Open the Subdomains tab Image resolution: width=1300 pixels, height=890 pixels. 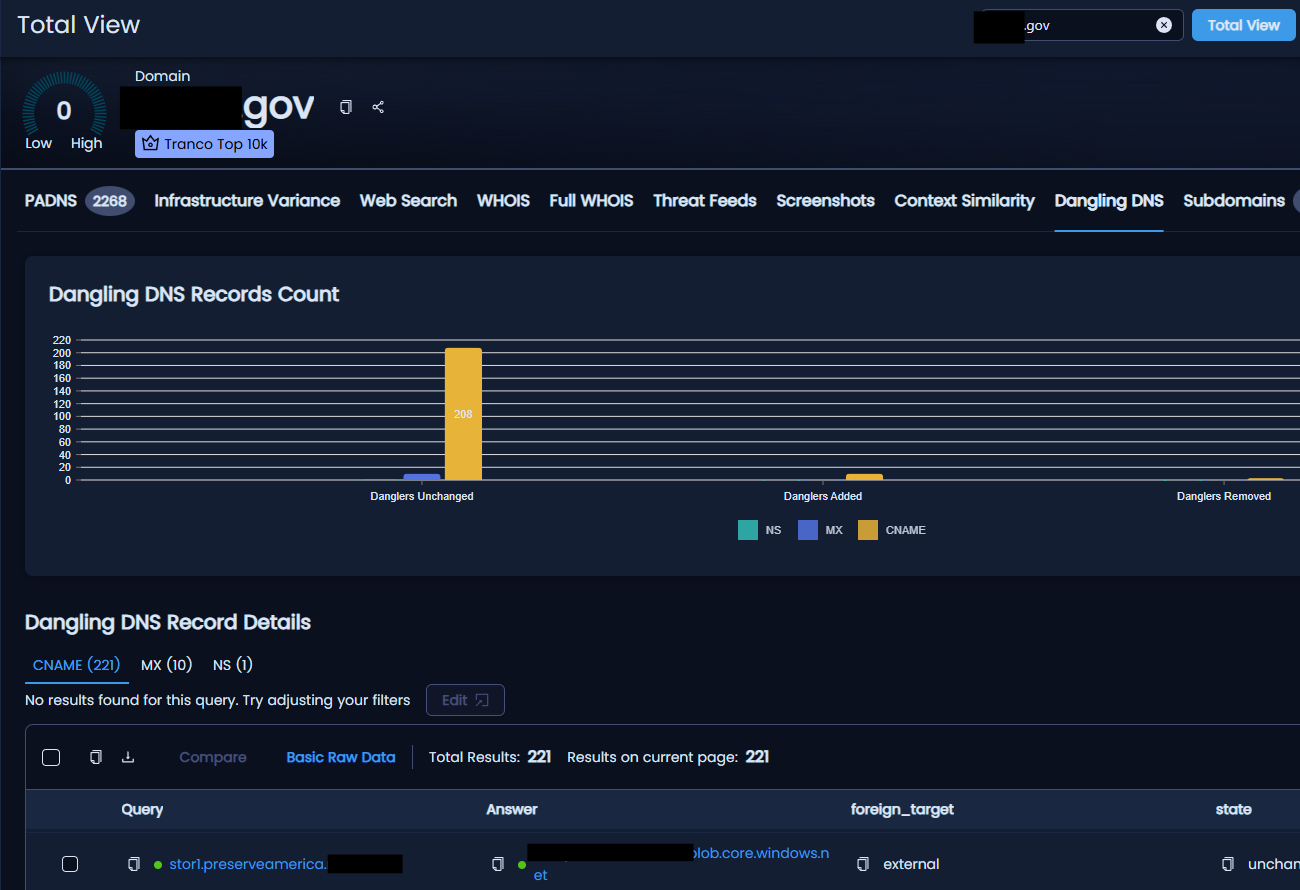point(1234,201)
